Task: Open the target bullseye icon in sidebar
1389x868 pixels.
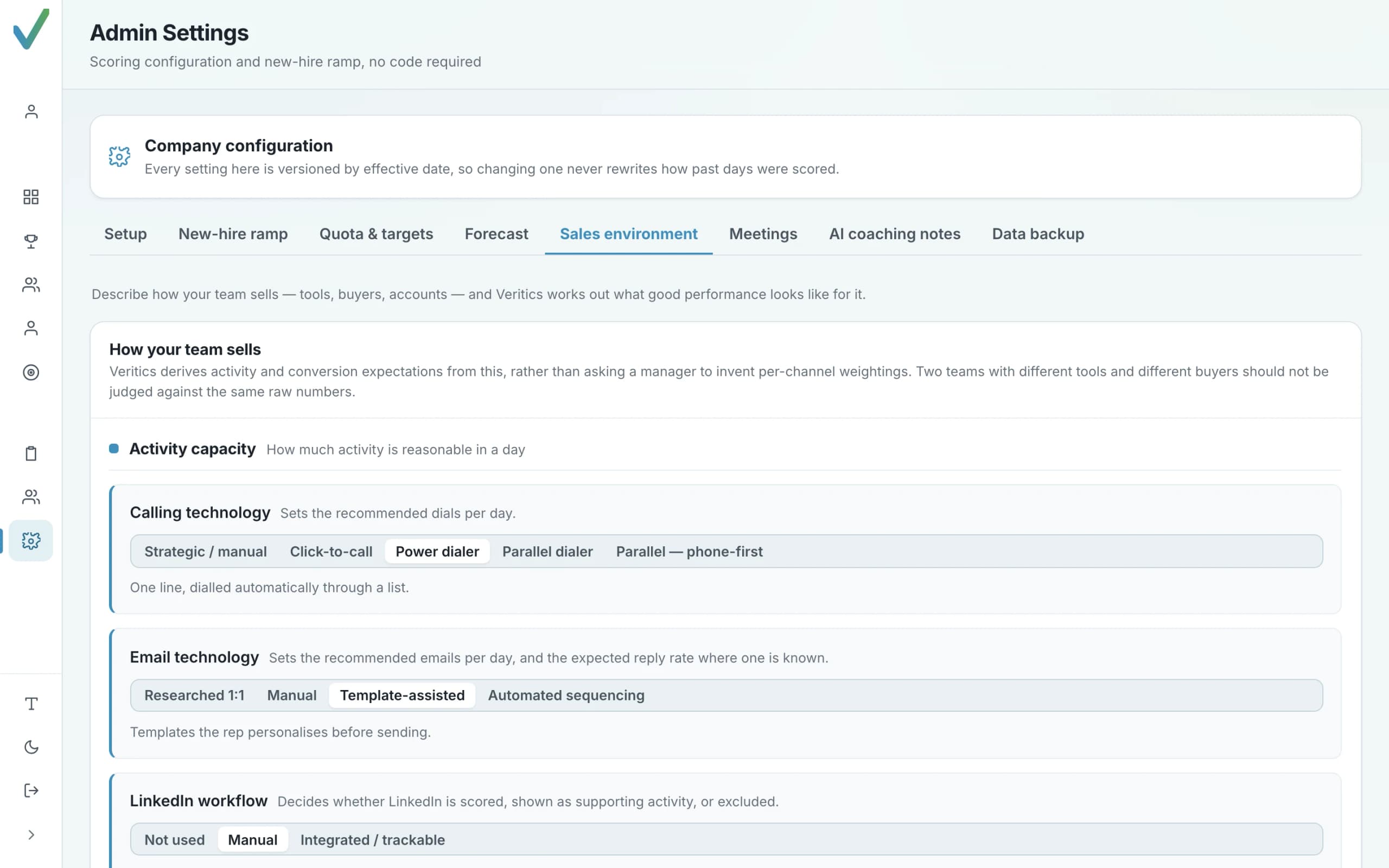Action: point(31,373)
